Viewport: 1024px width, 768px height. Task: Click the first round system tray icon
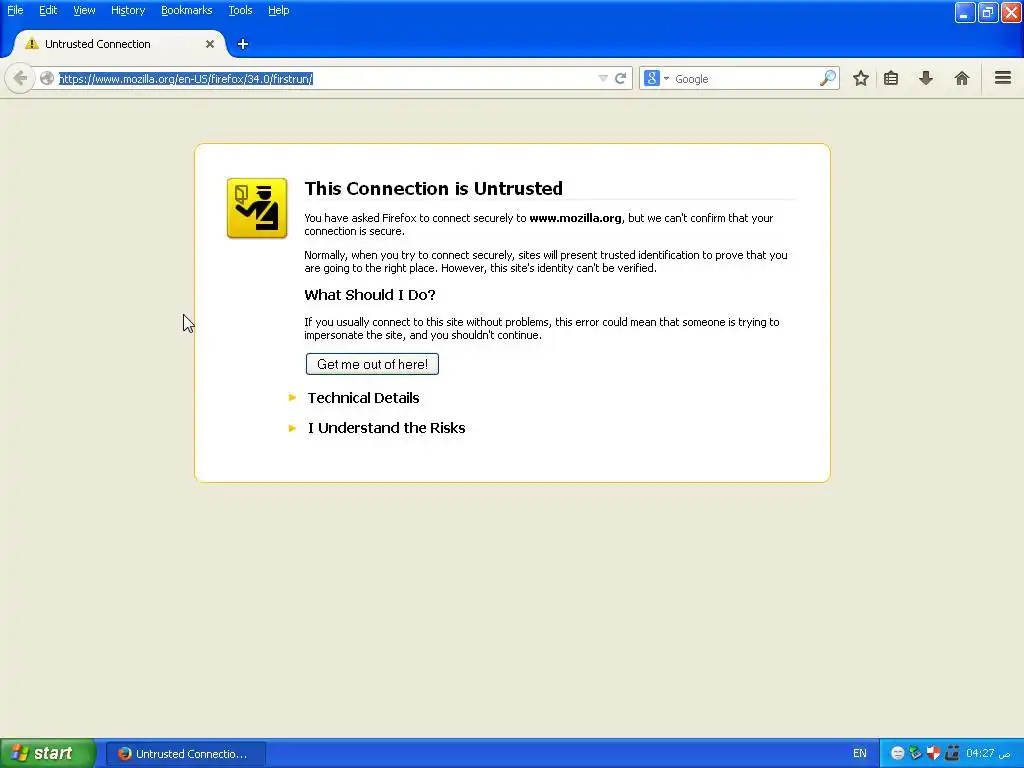click(897, 753)
